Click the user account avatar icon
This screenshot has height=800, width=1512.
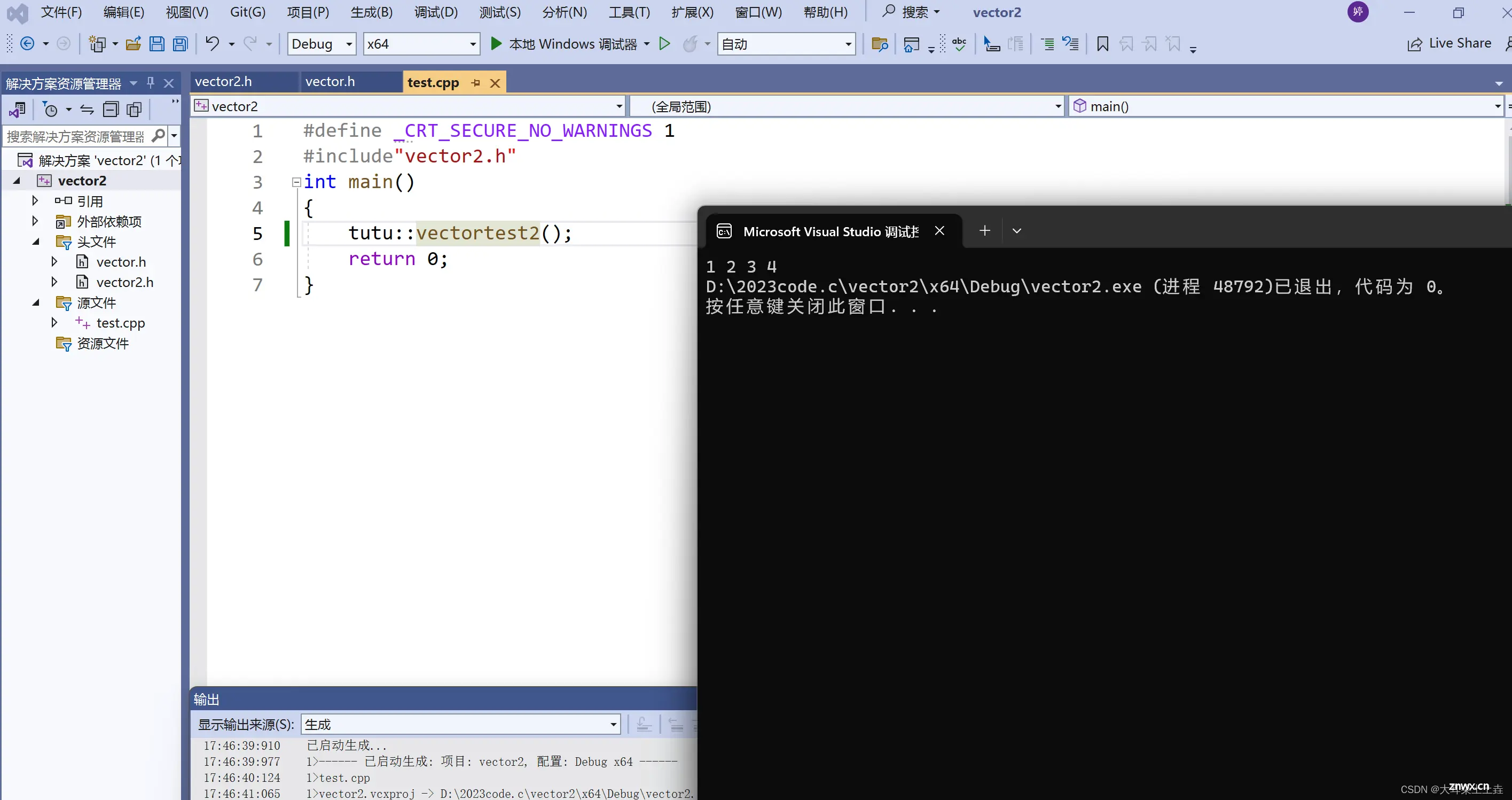pyautogui.click(x=1358, y=12)
